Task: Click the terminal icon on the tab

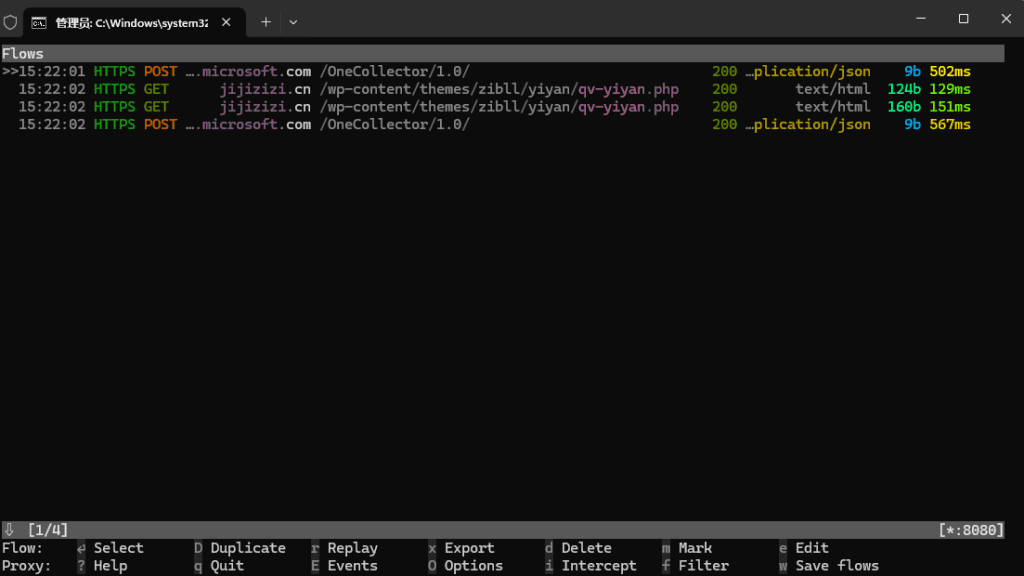Action: (40, 21)
